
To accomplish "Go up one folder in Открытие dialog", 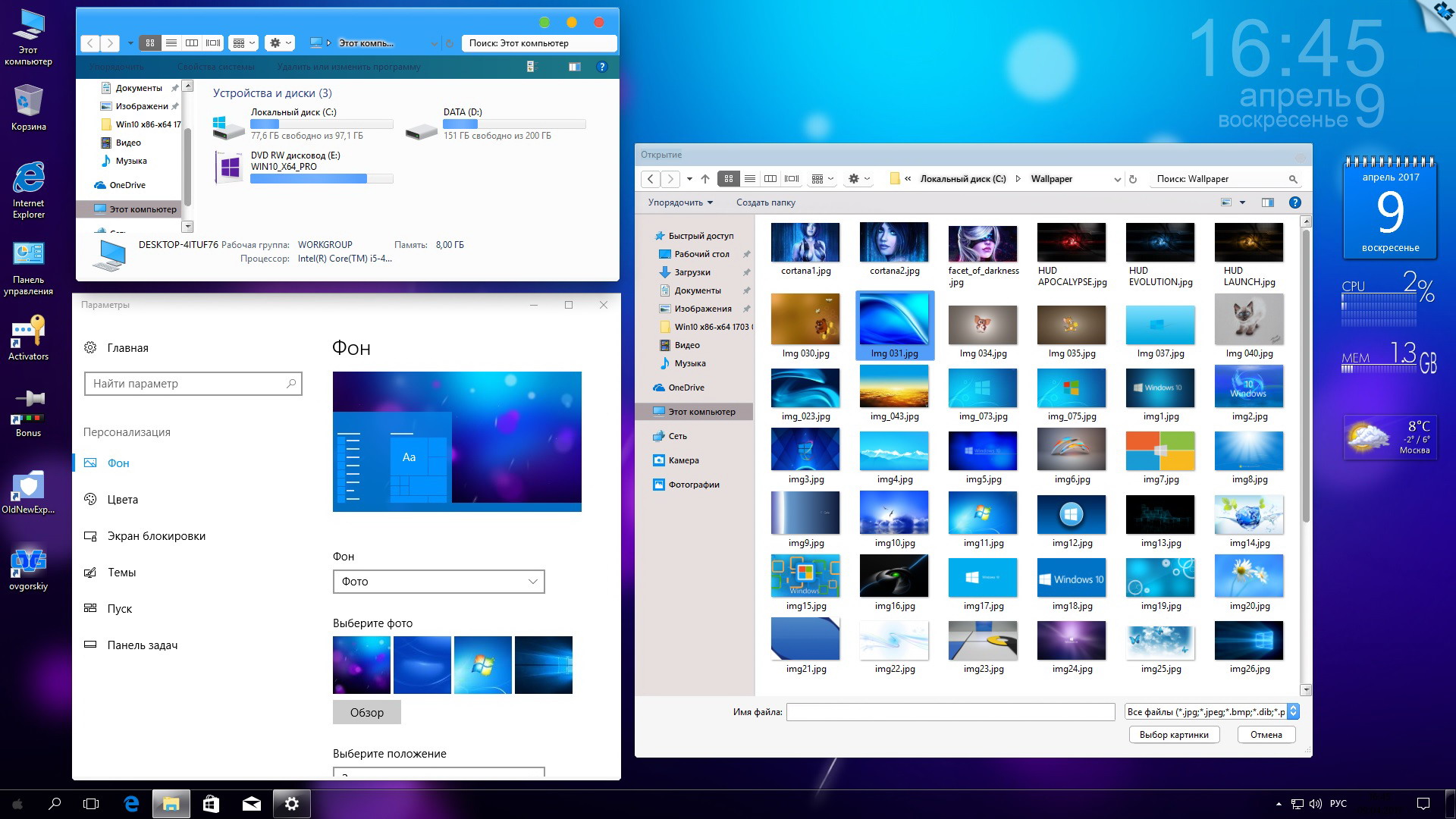I will 705,179.
